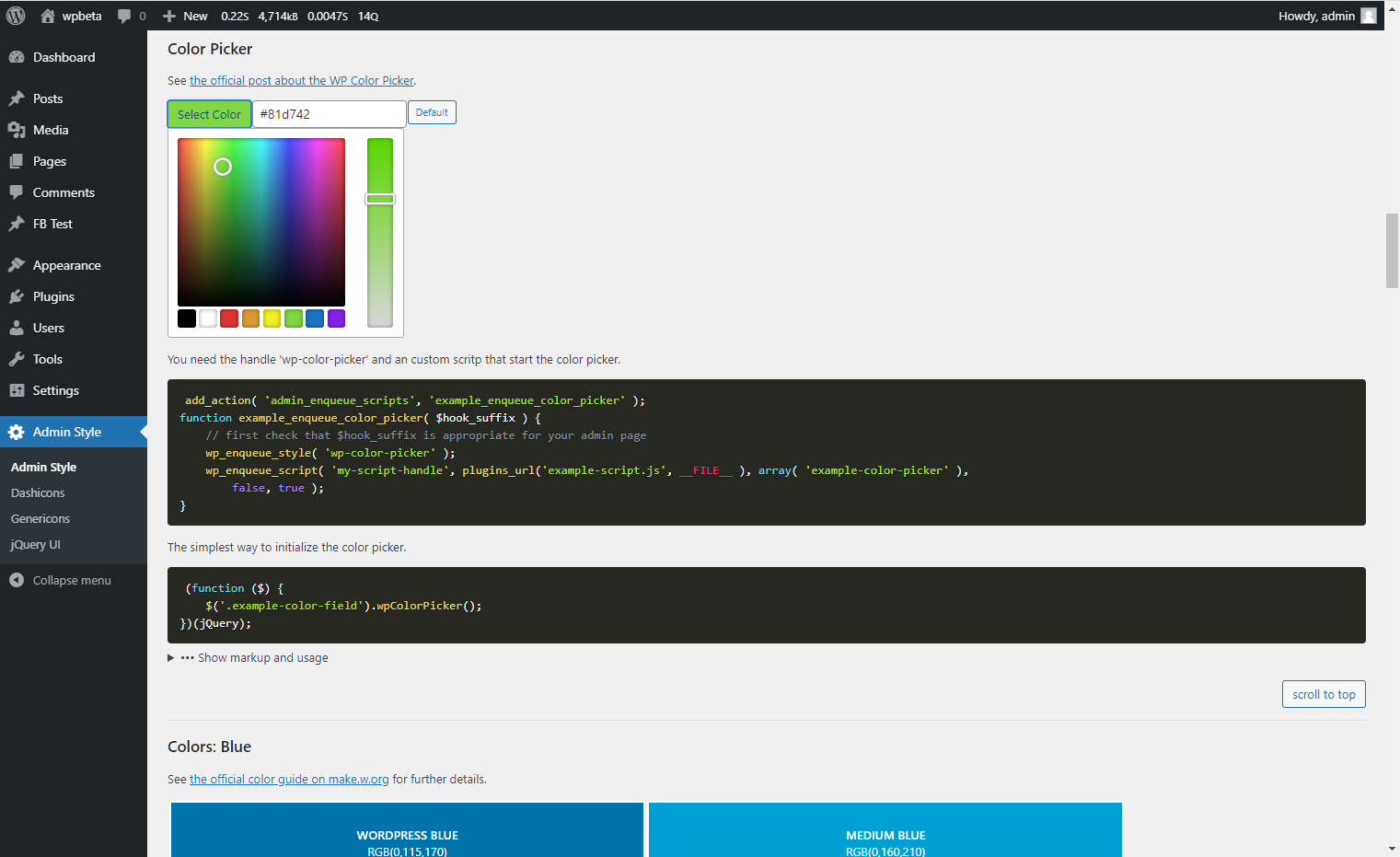Click the saturation slider handle
Viewport: 1400px width, 857px height.
click(380, 199)
